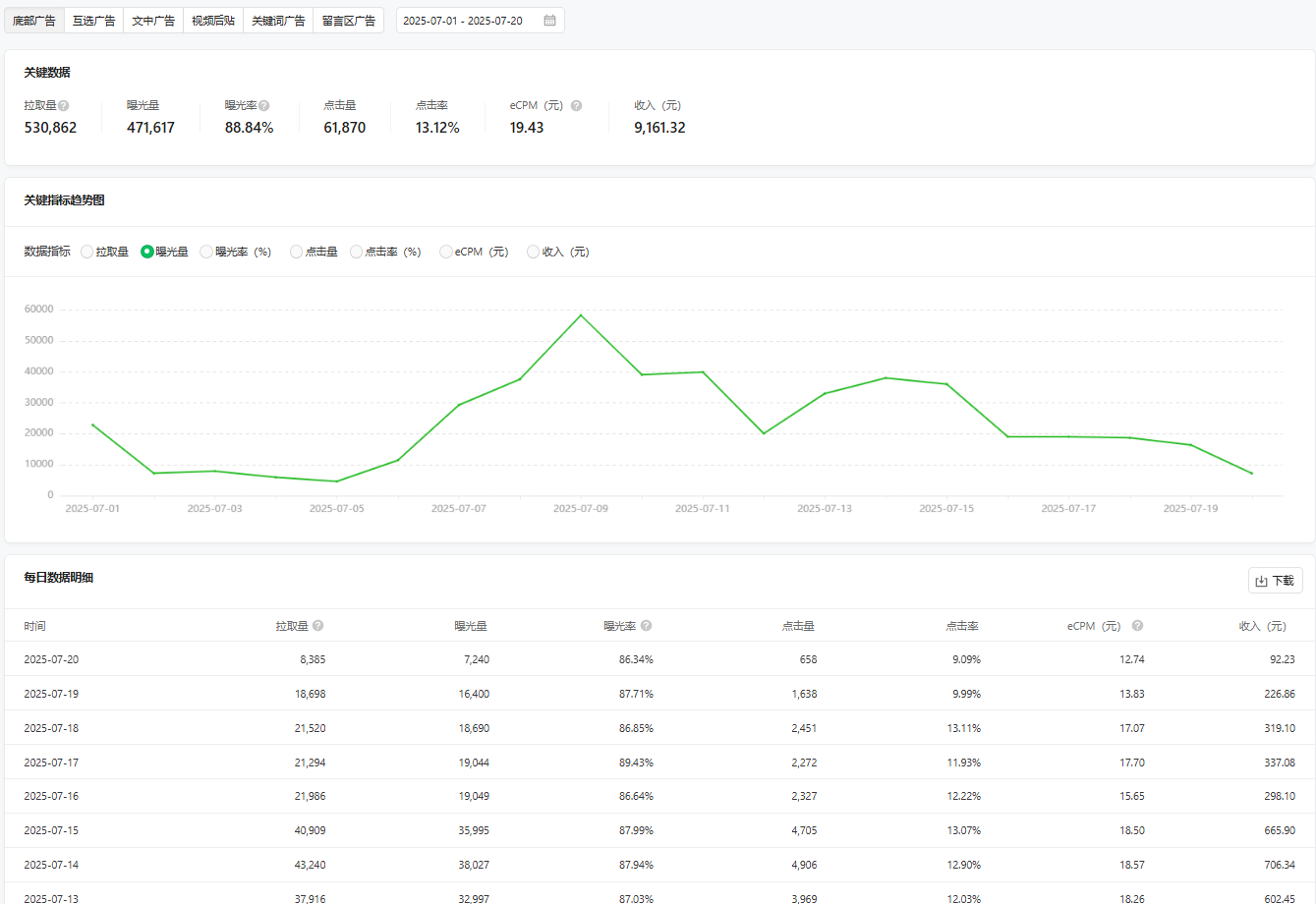The image size is (1316, 904).
Task: Click the 92.23 收入 cell
Action: 1283,659
